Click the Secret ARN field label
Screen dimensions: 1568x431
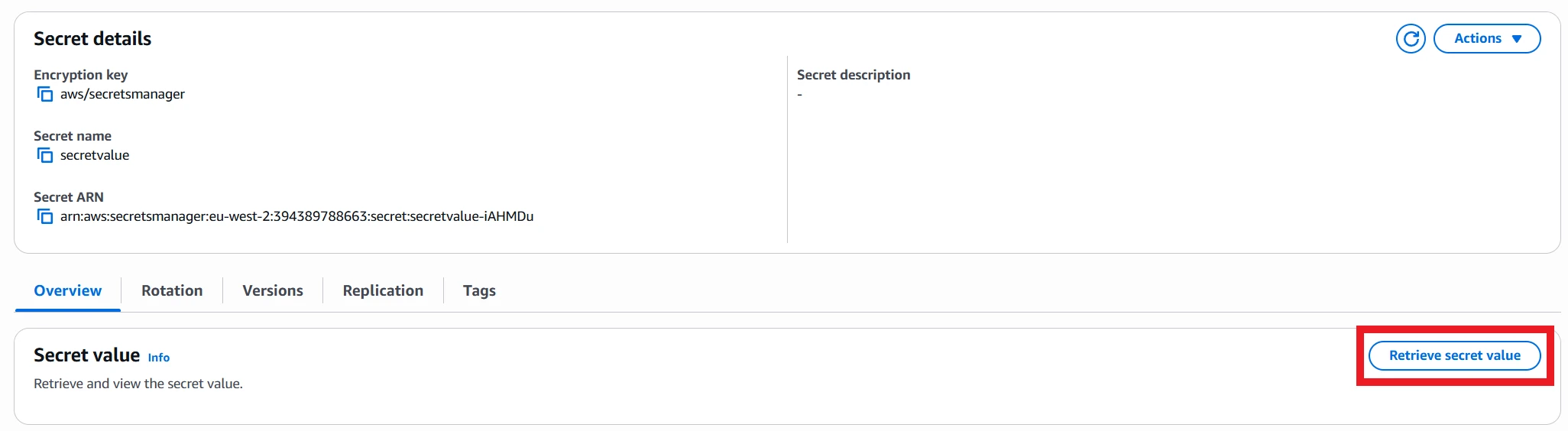(69, 197)
